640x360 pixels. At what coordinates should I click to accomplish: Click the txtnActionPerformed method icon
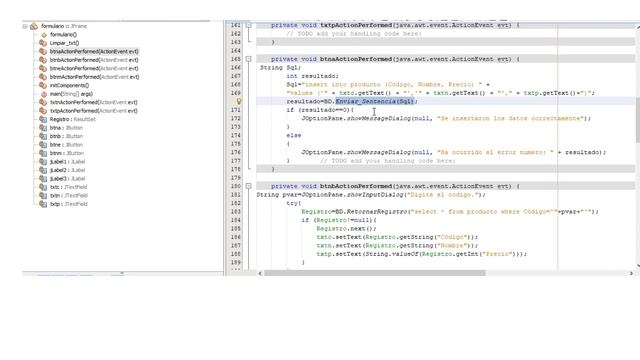(43, 102)
